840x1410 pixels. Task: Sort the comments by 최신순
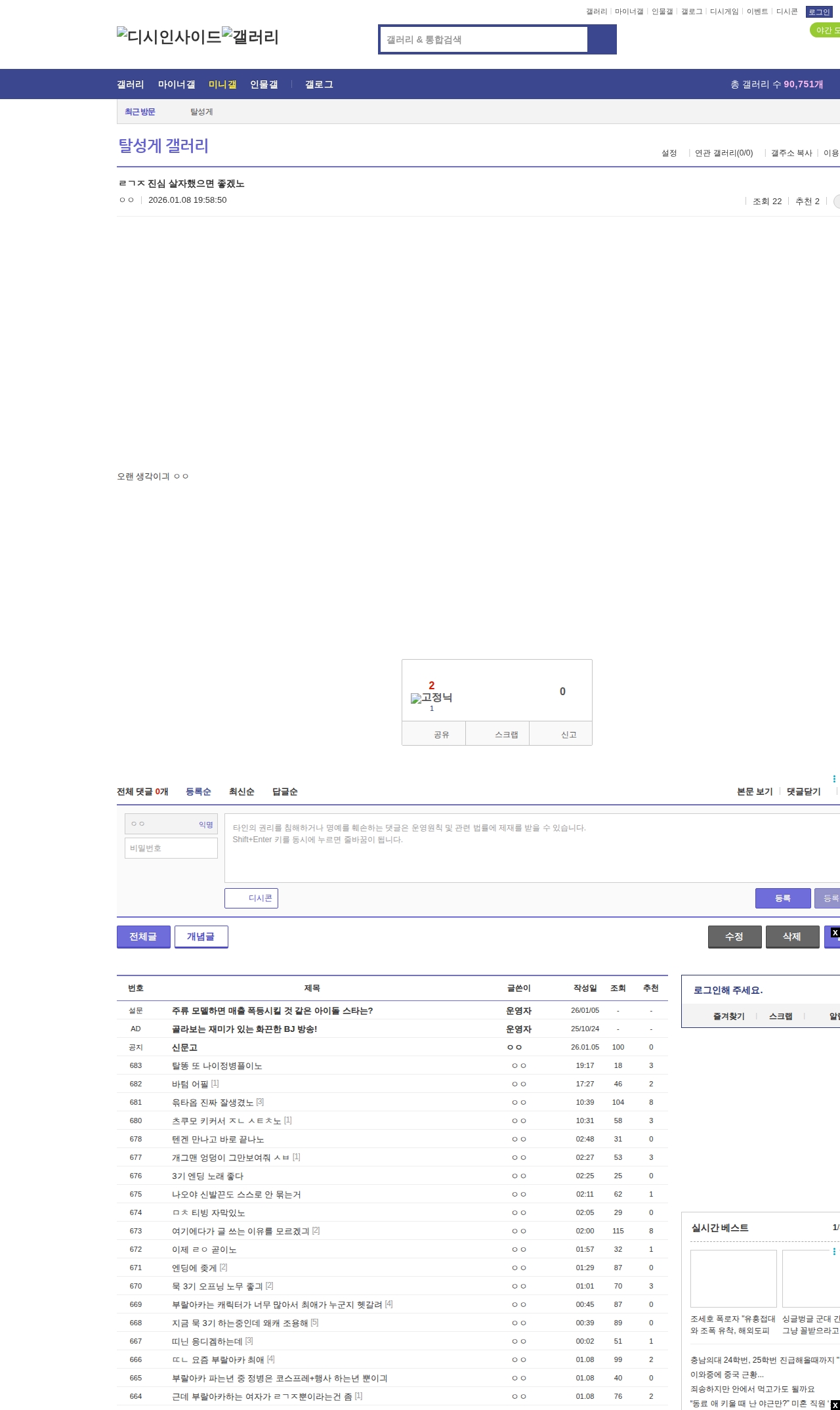tap(241, 792)
